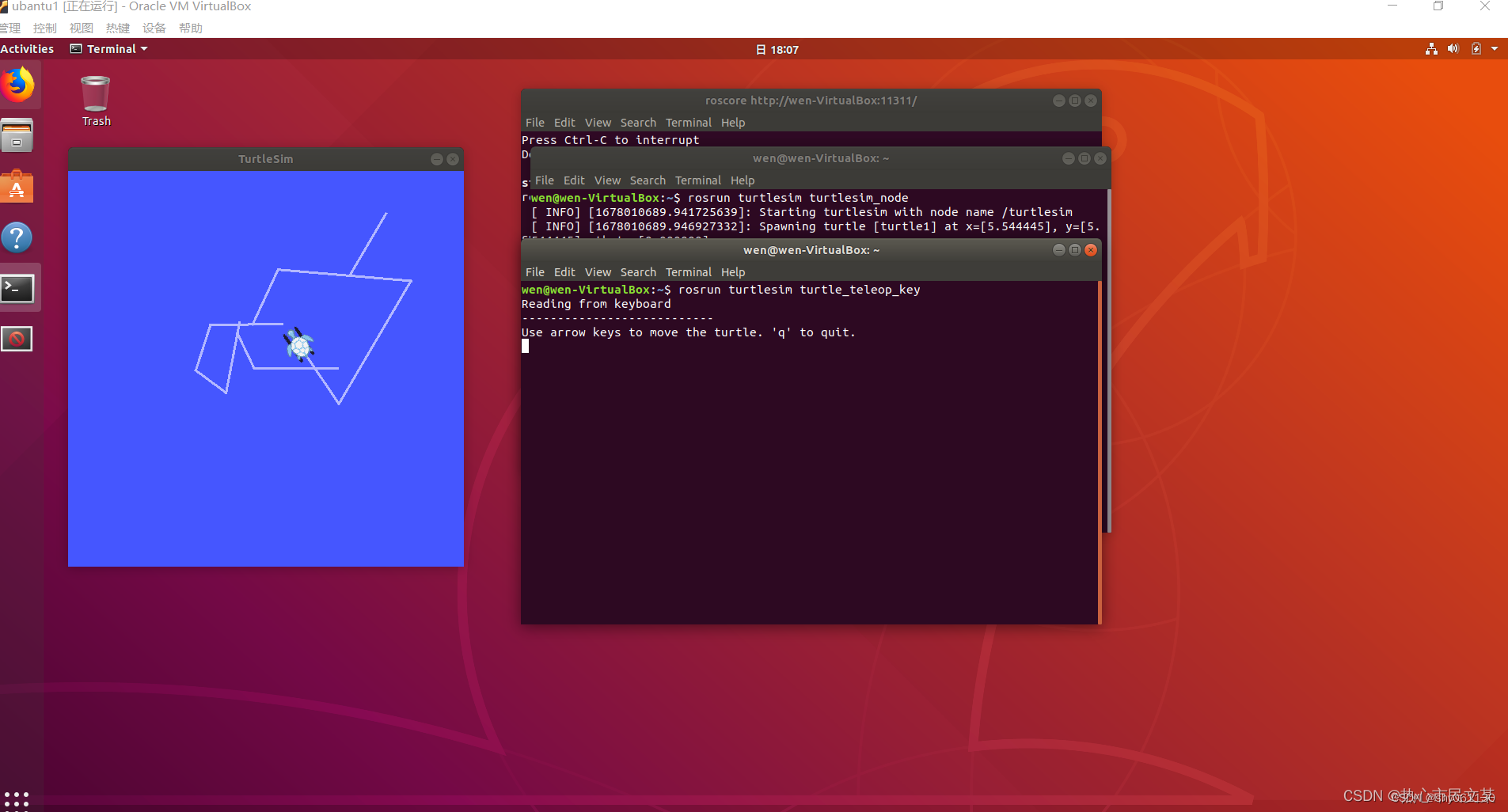
Task: Click the TurtleSim title bar
Action: tap(266, 159)
